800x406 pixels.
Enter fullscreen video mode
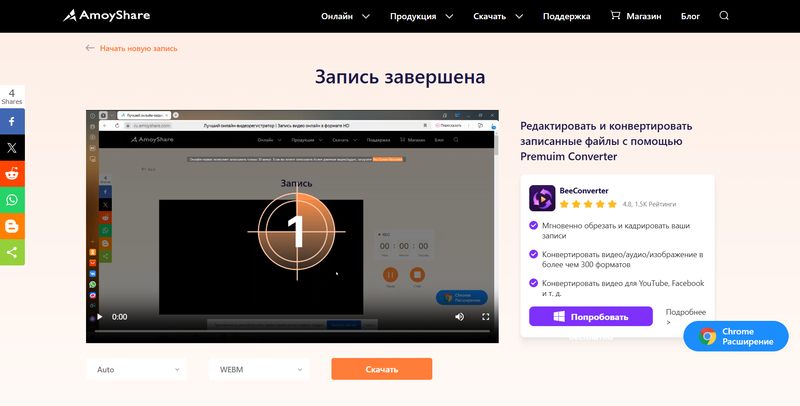tap(486, 317)
